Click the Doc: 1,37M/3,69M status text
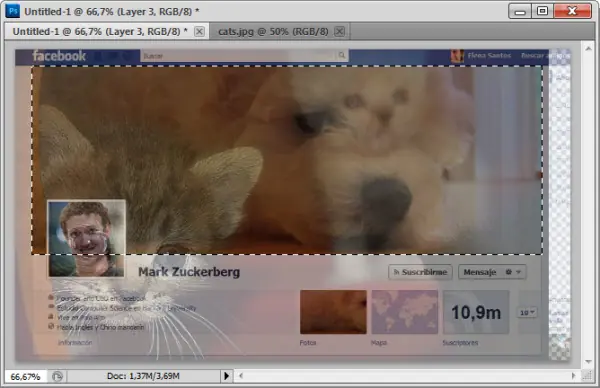Screen dimensions: 600x388 (x=143, y=376)
